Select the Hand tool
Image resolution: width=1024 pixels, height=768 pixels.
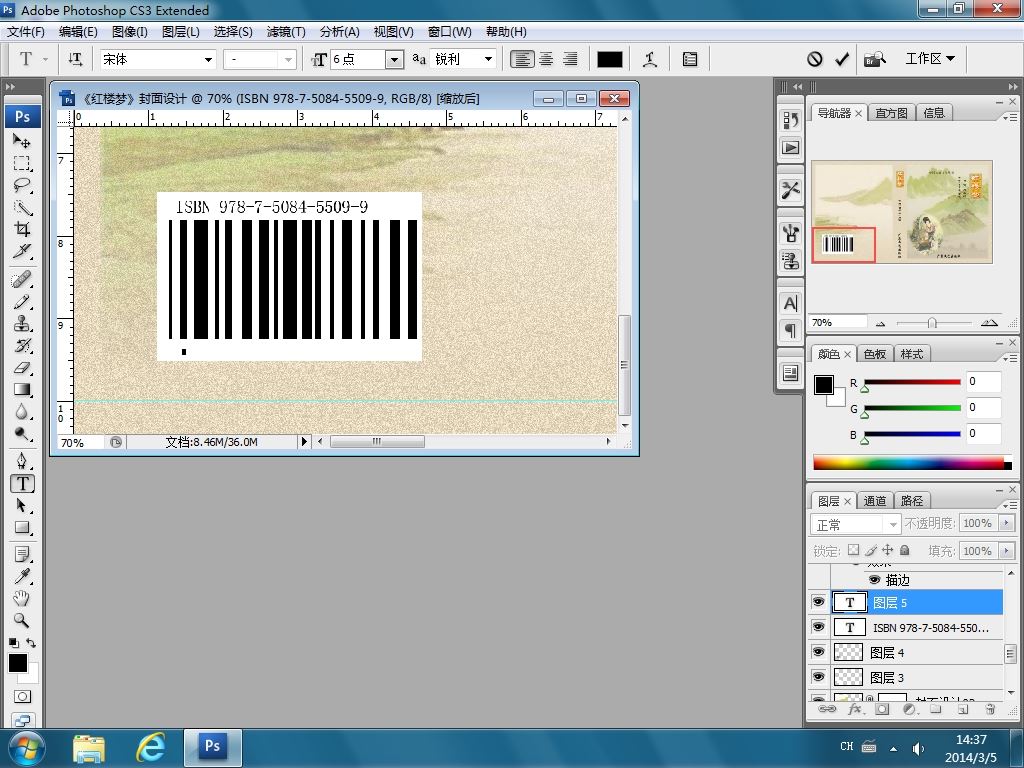(x=22, y=598)
